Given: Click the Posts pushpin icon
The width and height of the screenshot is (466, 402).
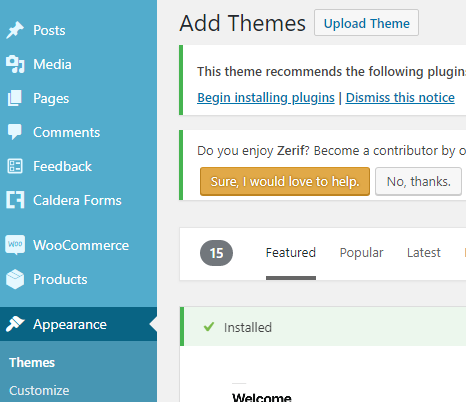Looking at the screenshot, I should [x=15, y=30].
